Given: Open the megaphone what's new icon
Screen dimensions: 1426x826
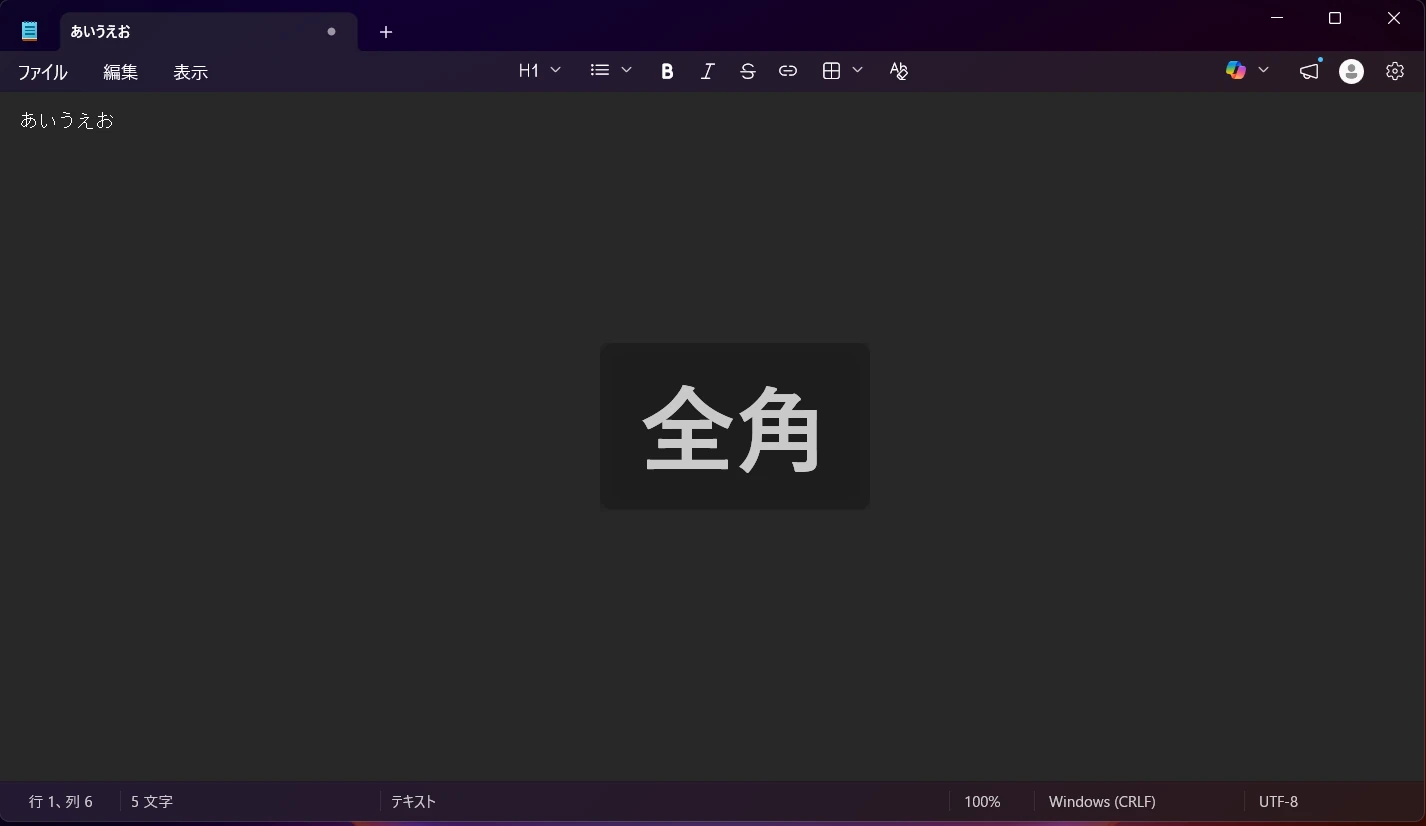Looking at the screenshot, I should coord(1309,70).
